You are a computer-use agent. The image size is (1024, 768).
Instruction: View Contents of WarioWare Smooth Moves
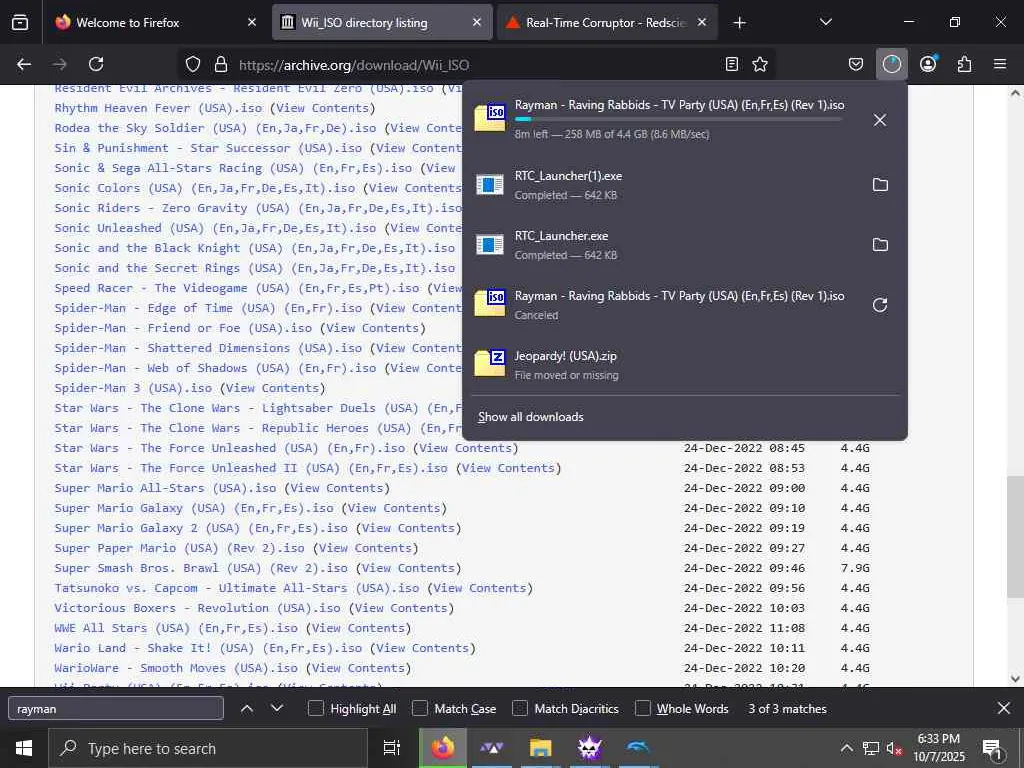[x=358, y=667]
